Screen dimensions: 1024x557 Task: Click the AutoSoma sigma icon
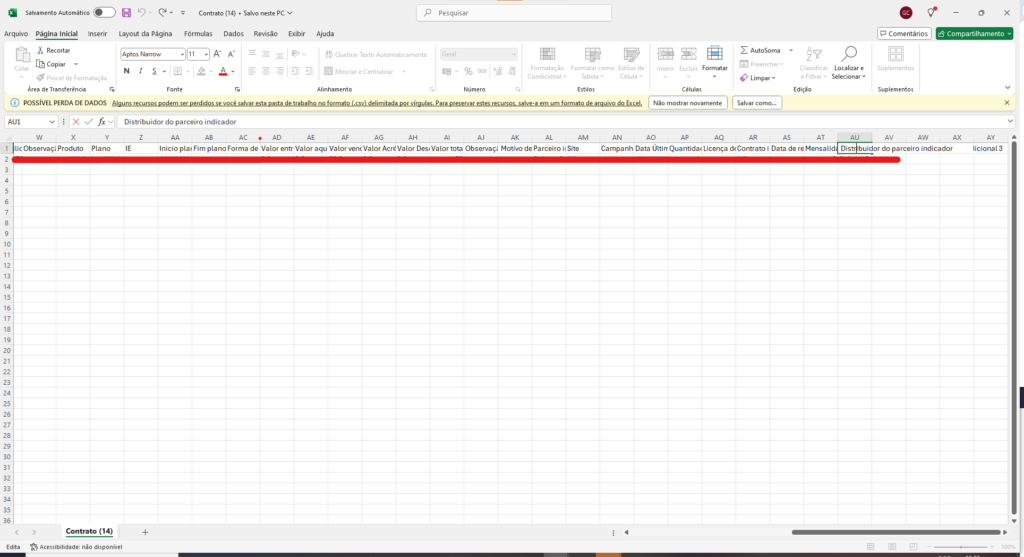point(745,50)
